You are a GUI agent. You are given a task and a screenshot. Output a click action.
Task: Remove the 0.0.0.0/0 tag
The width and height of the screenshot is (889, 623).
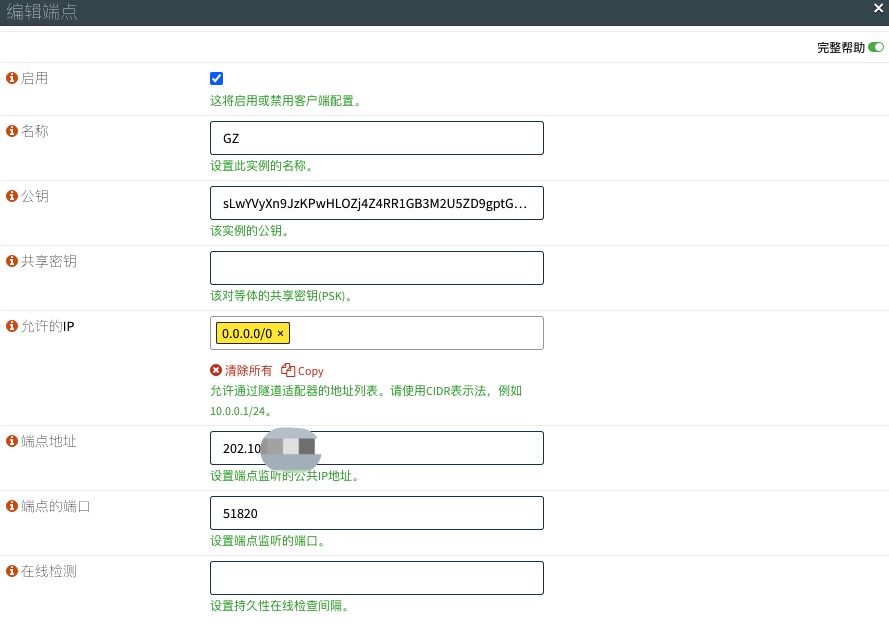pyautogui.click(x=280, y=333)
